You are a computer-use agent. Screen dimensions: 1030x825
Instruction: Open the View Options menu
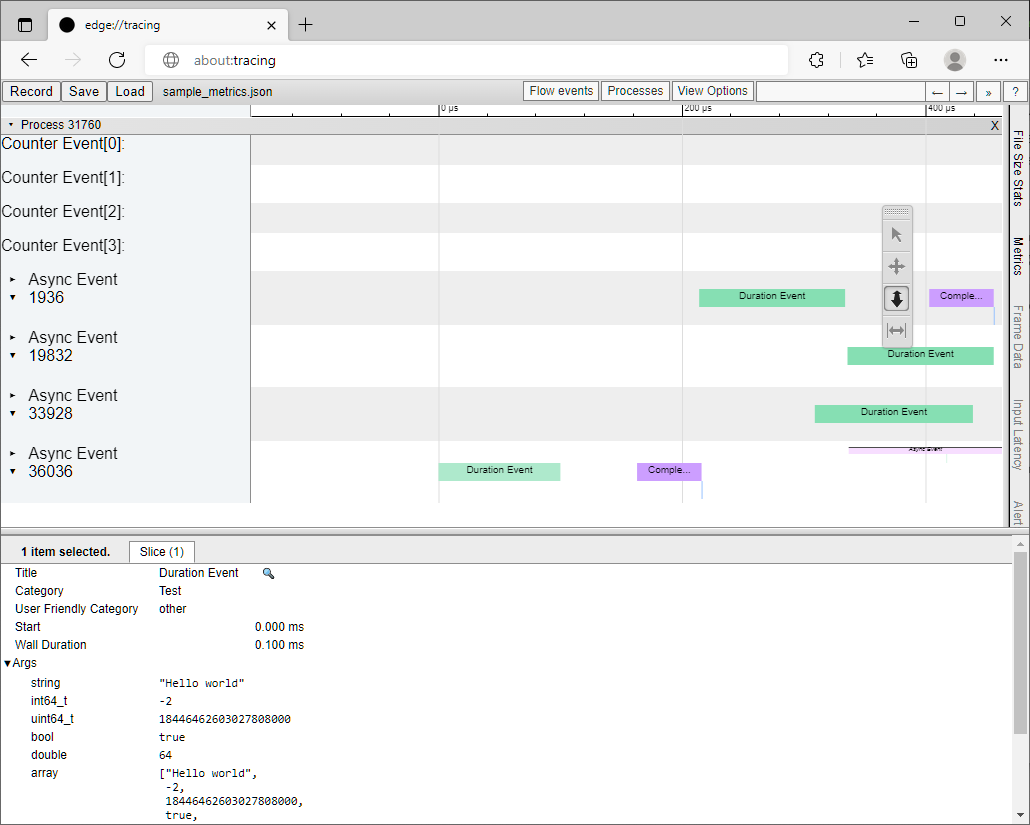click(712, 91)
